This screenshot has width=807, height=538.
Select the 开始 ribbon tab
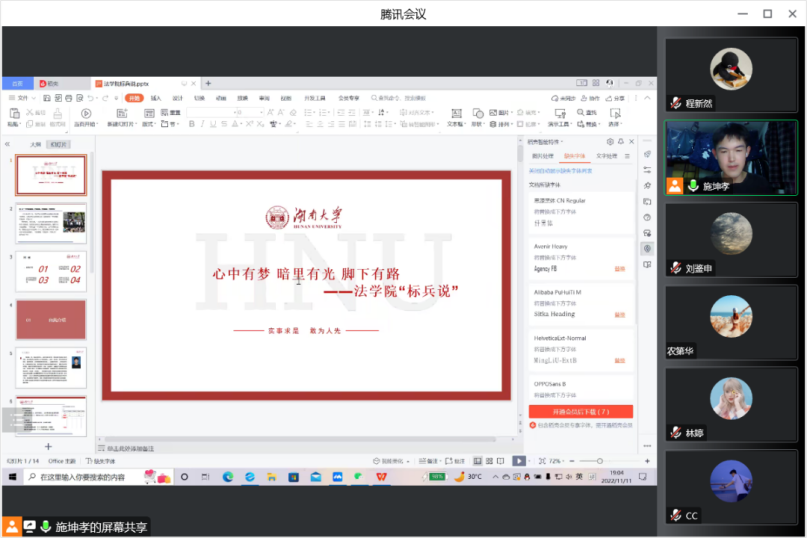pos(133,98)
